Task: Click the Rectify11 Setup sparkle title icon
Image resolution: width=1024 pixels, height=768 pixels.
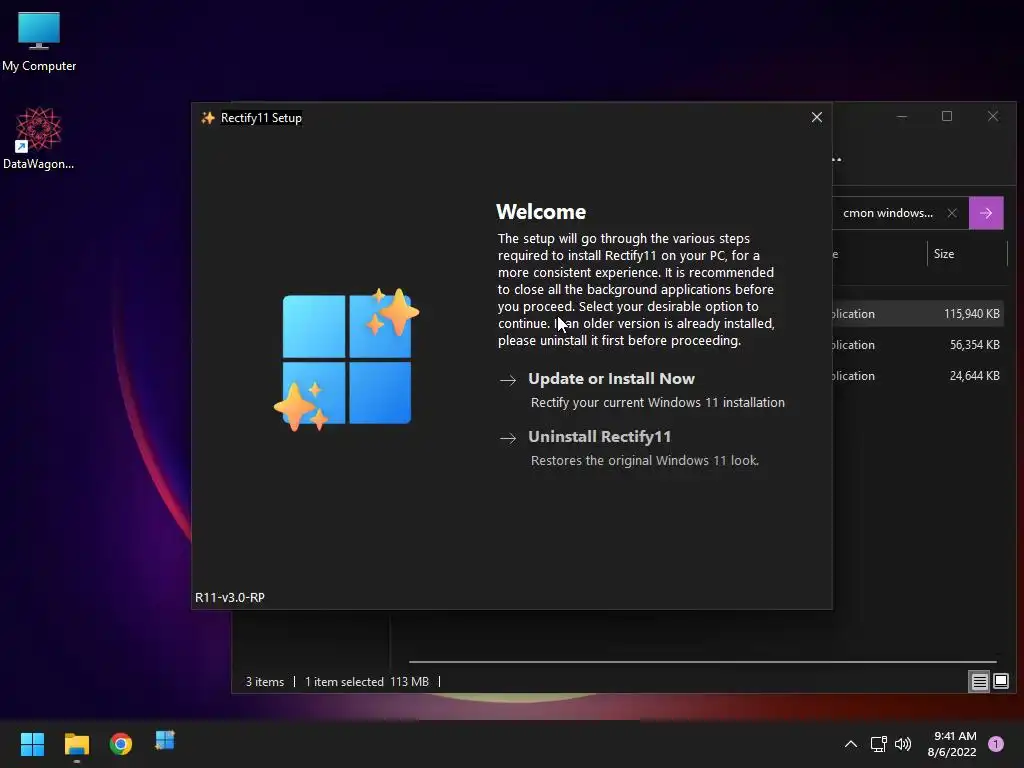Action: click(x=208, y=118)
